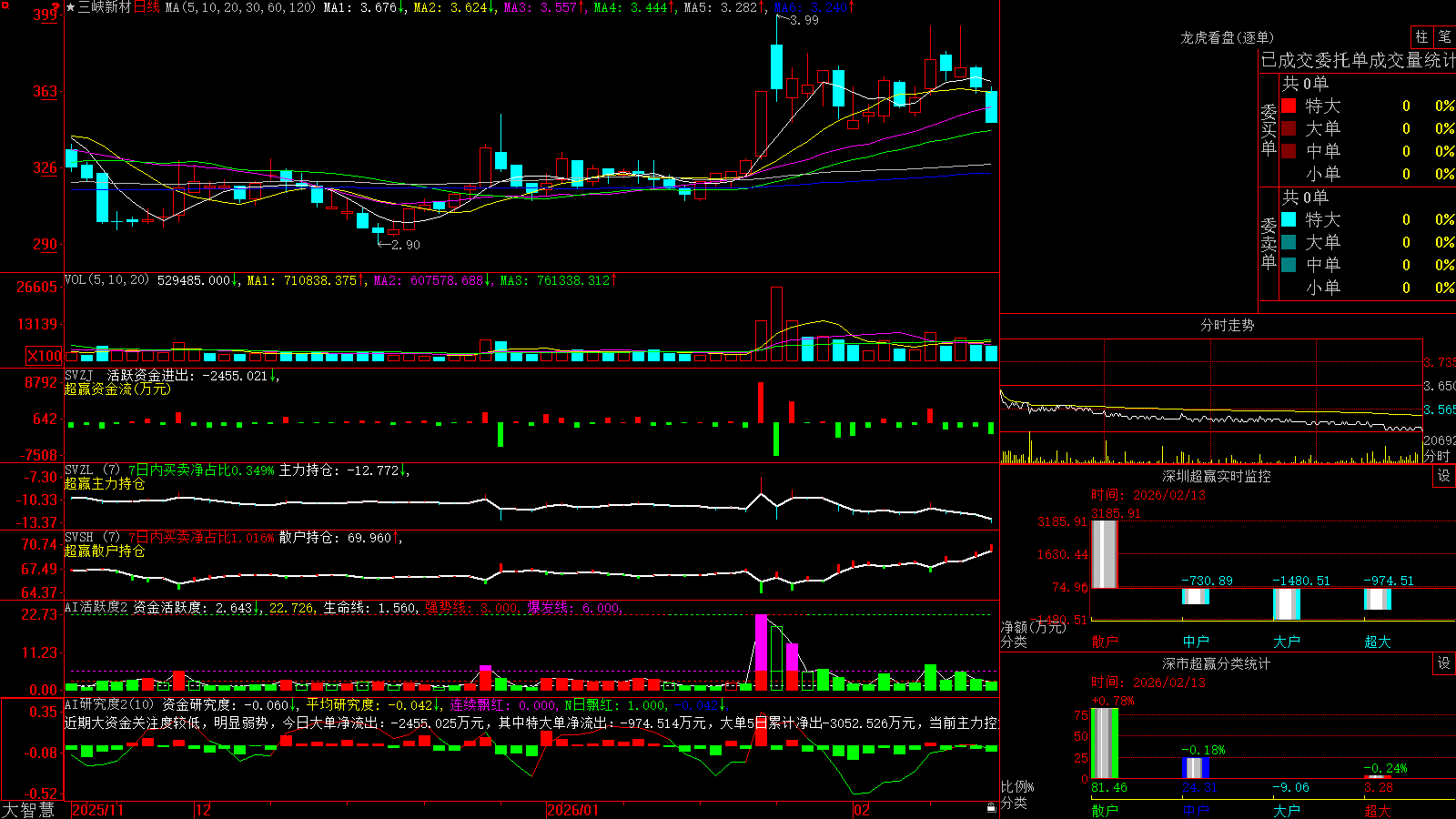Click the 超大 bar showing -974.51
The width and height of the screenshot is (1456, 819).
tap(1377, 599)
